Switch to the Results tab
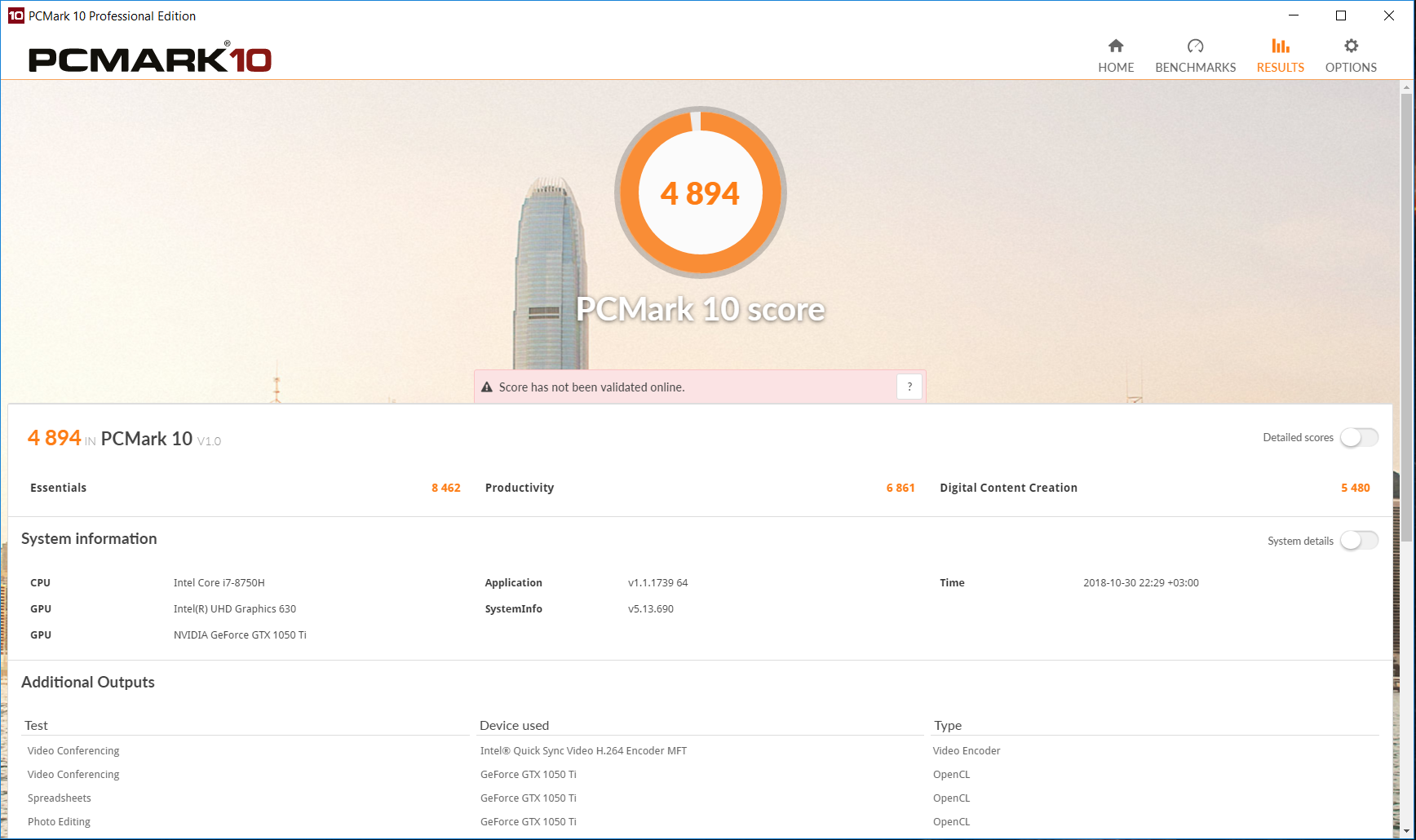 click(1280, 54)
